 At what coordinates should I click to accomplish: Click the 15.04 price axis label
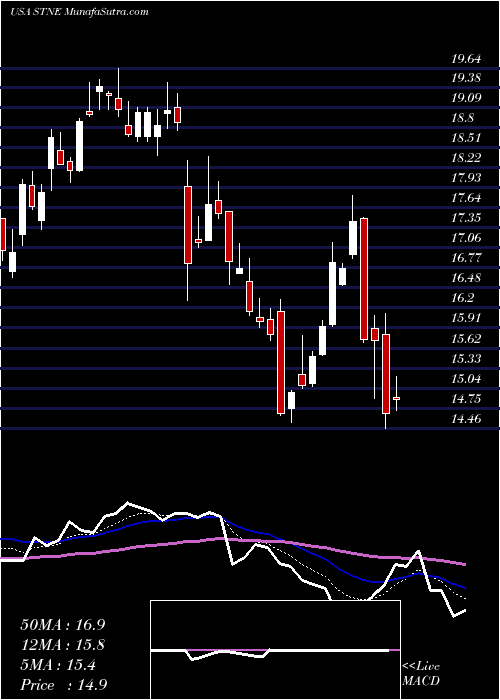466,379
